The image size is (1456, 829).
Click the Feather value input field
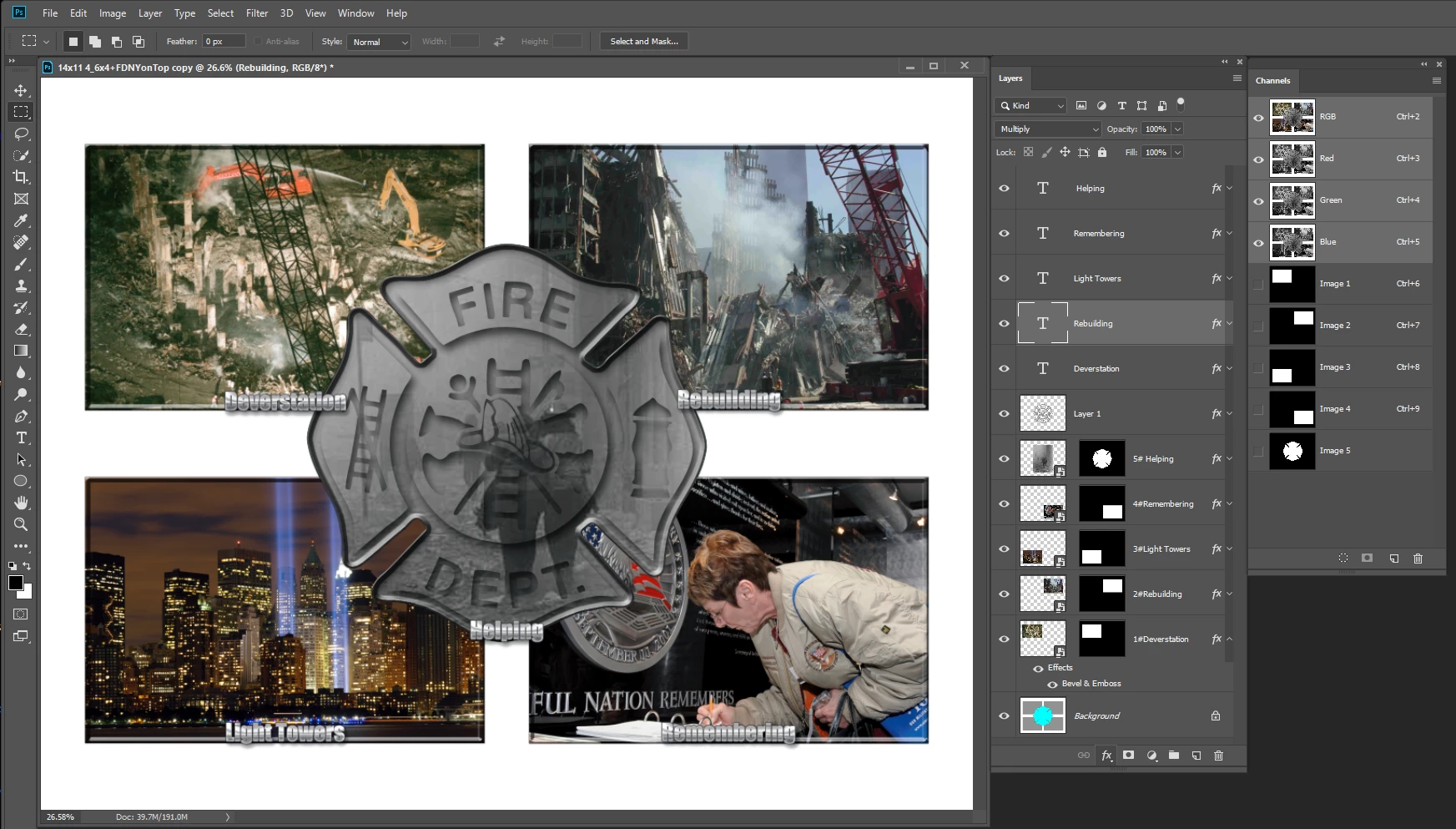point(224,42)
